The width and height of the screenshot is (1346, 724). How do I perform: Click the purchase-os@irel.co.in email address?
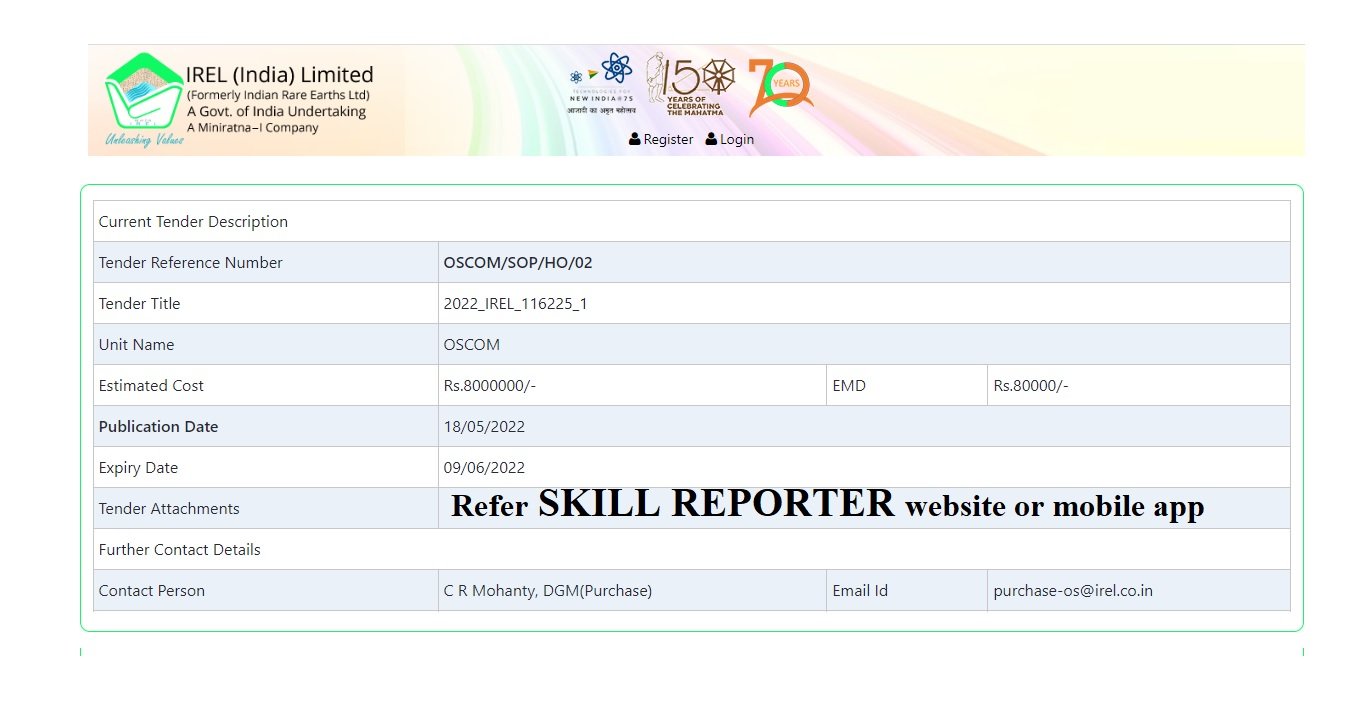click(x=1072, y=591)
